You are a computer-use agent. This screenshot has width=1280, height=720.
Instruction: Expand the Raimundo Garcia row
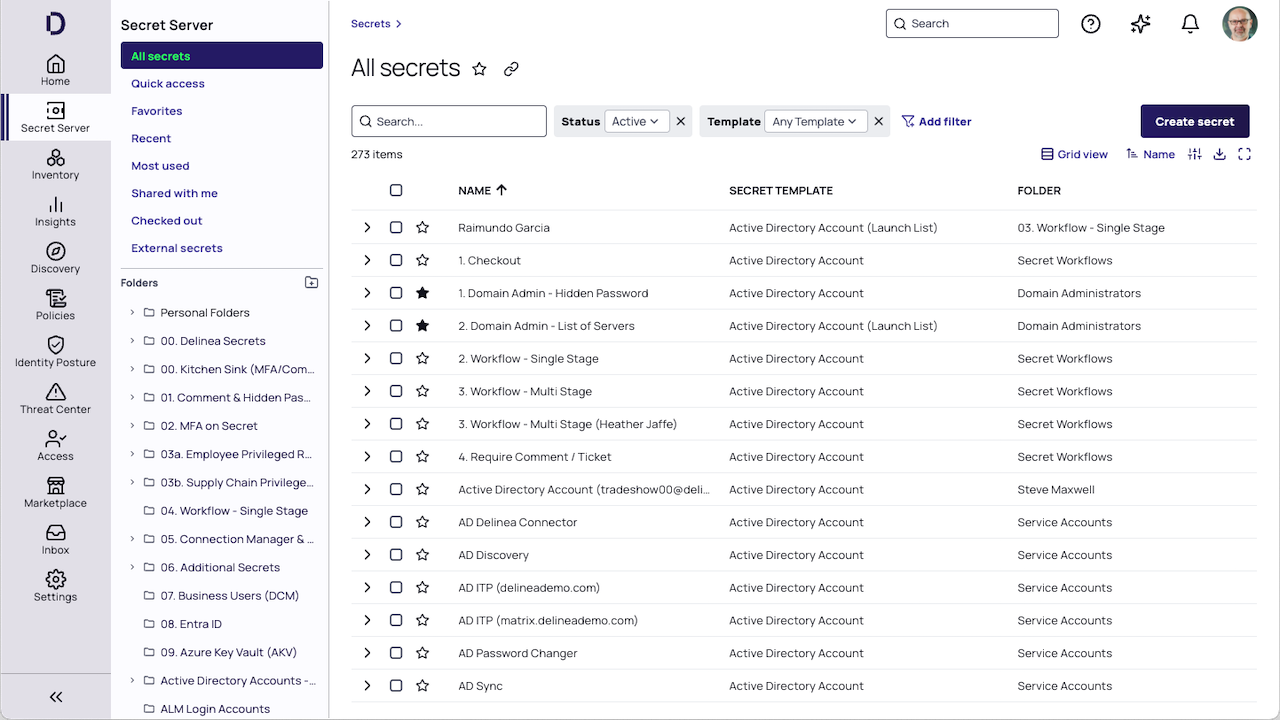367,228
